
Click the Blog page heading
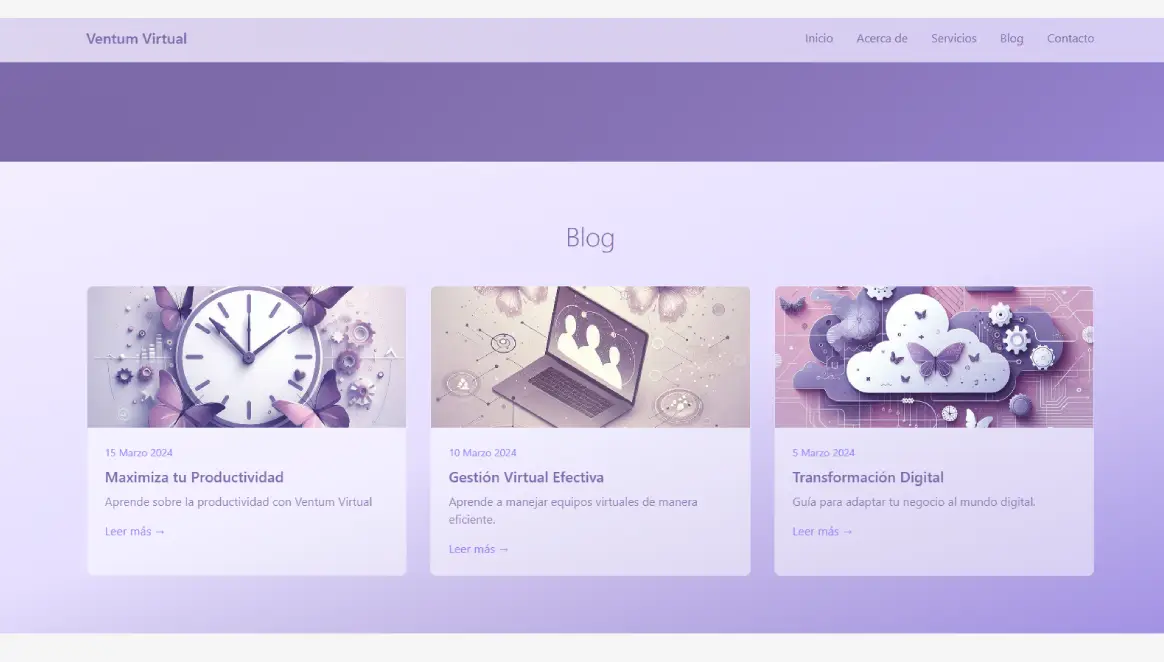click(x=590, y=238)
